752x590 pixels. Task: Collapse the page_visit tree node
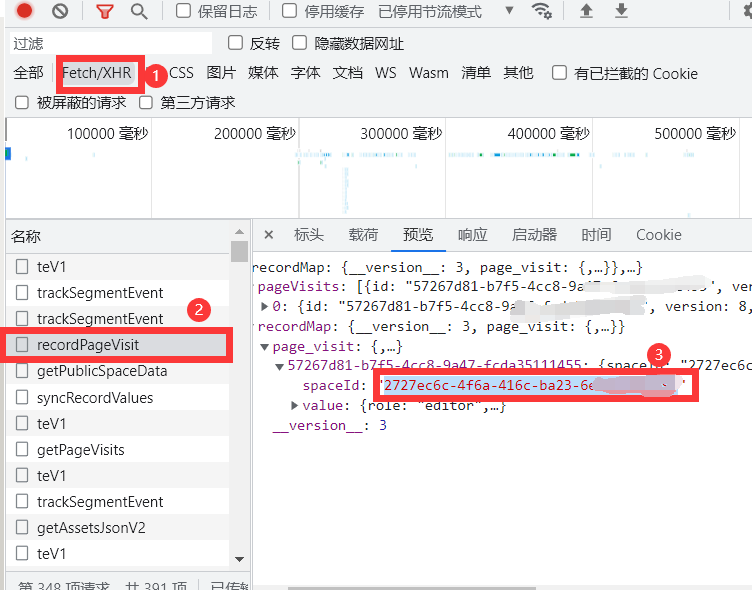(264, 346)
